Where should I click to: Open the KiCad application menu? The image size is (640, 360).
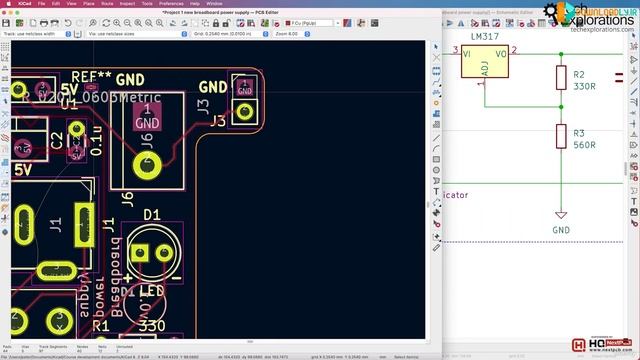[24, 3]
